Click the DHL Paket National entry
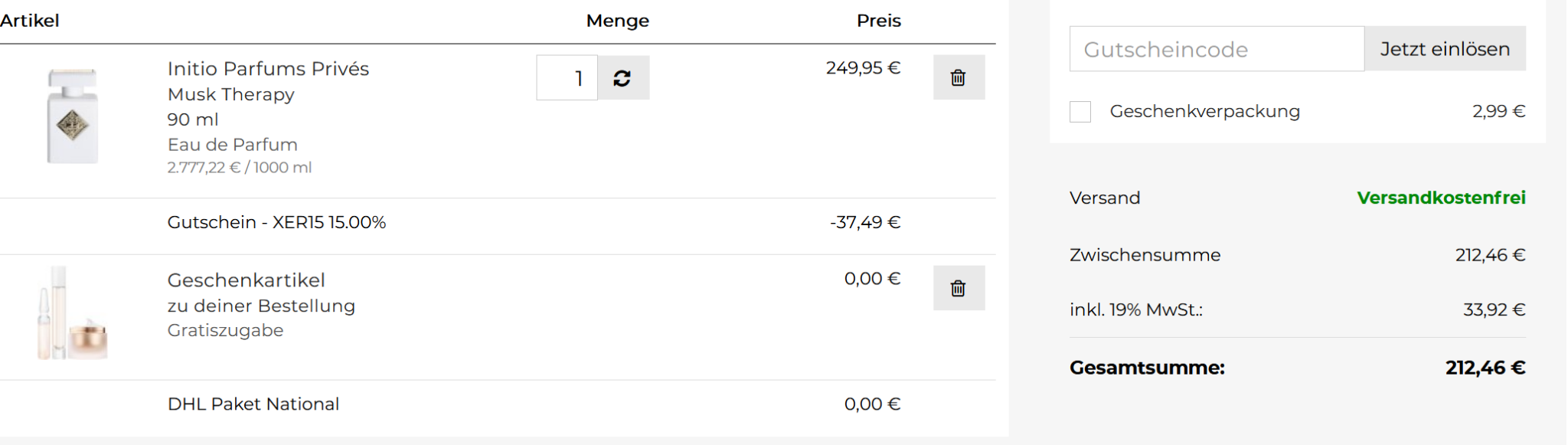Viewport: 1568px width, 445px height. coord(253,404)
